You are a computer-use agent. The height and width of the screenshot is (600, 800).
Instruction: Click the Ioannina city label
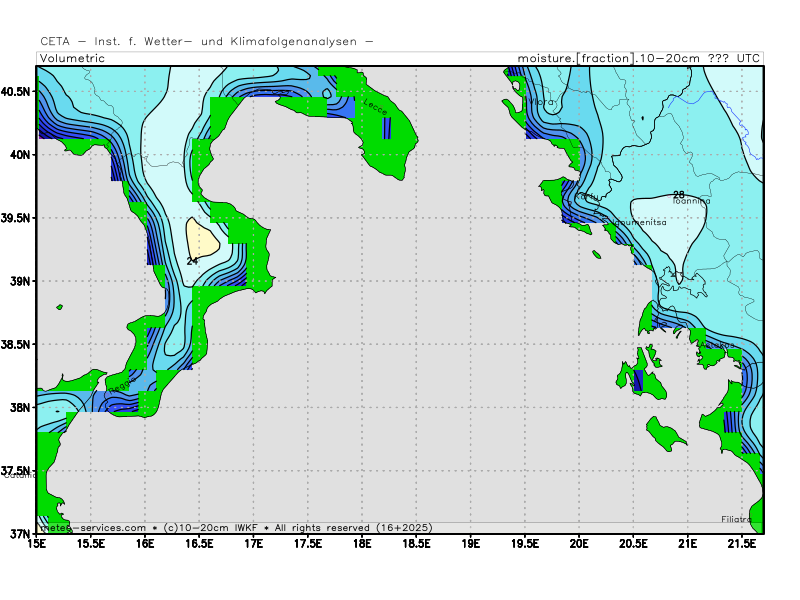tap(691, 201)
